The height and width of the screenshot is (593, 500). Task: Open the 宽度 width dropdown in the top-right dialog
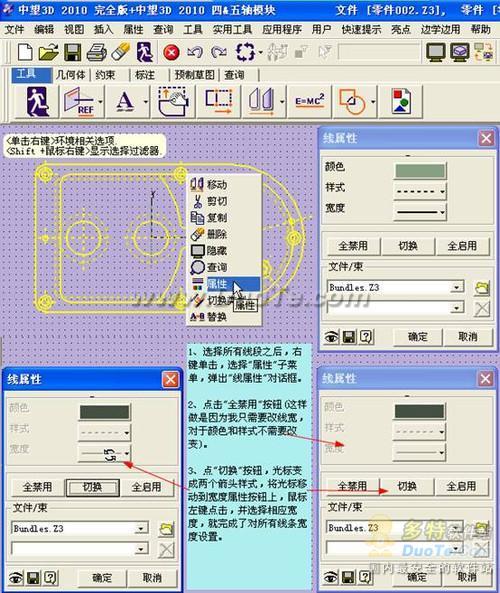420,212
